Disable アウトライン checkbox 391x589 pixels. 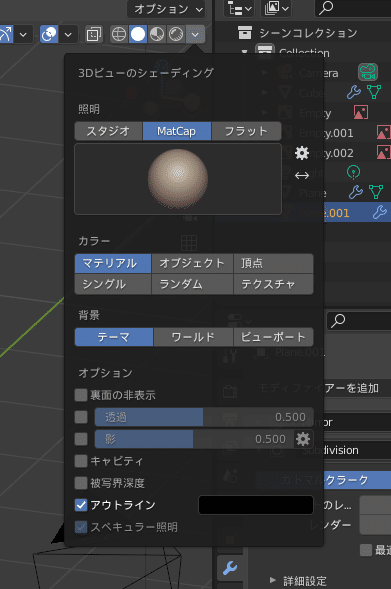[81, 505]
